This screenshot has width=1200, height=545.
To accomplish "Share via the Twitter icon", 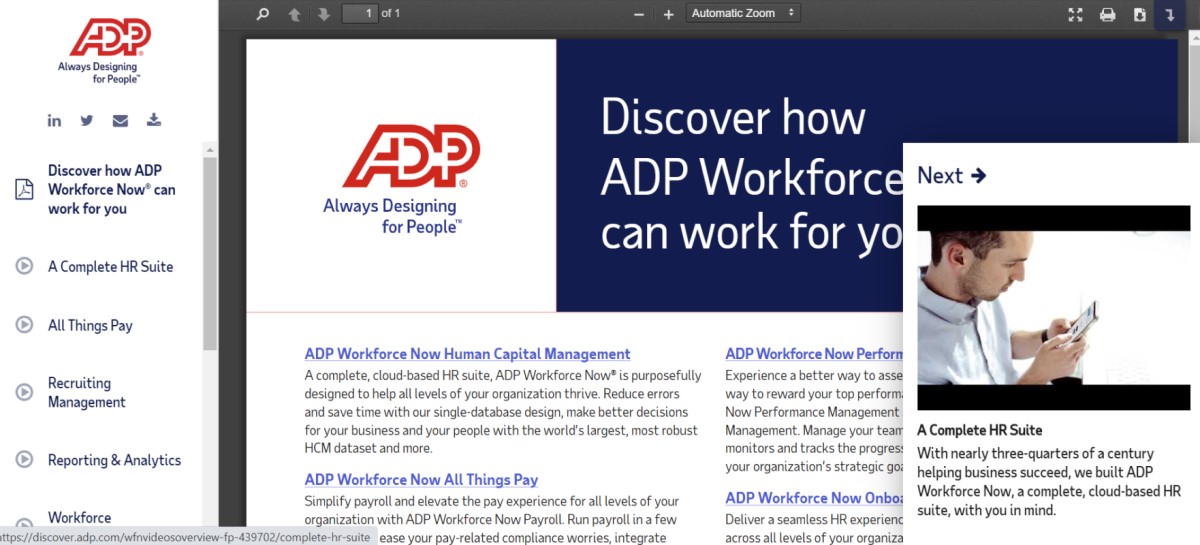I will [87, 121].
